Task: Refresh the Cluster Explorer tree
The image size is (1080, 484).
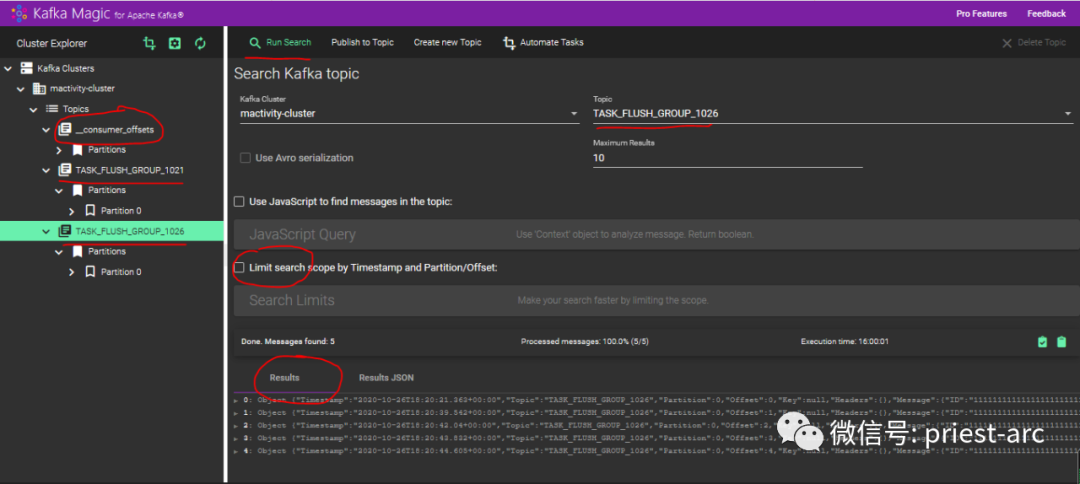Action: pos(200,43)
